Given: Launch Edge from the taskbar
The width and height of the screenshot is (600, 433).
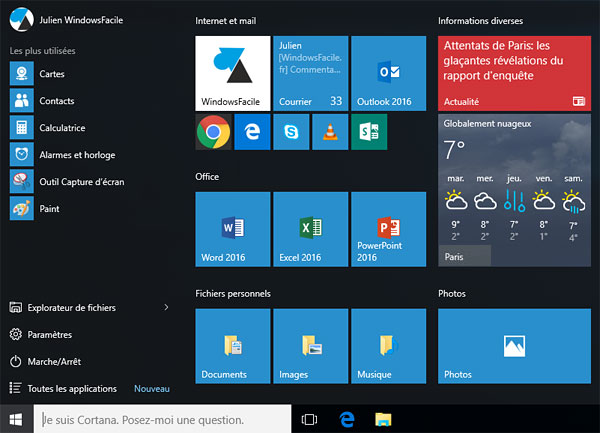Looking at the screenshot, I should pyautogui.click(x=347, y=419).
